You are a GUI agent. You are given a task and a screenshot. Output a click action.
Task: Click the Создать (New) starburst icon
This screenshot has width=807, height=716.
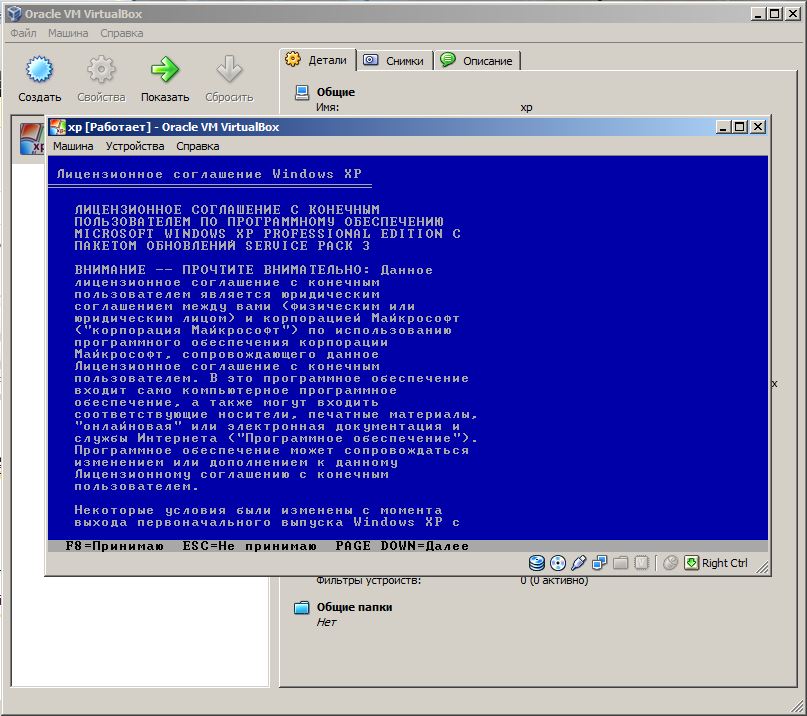[39, 69]
